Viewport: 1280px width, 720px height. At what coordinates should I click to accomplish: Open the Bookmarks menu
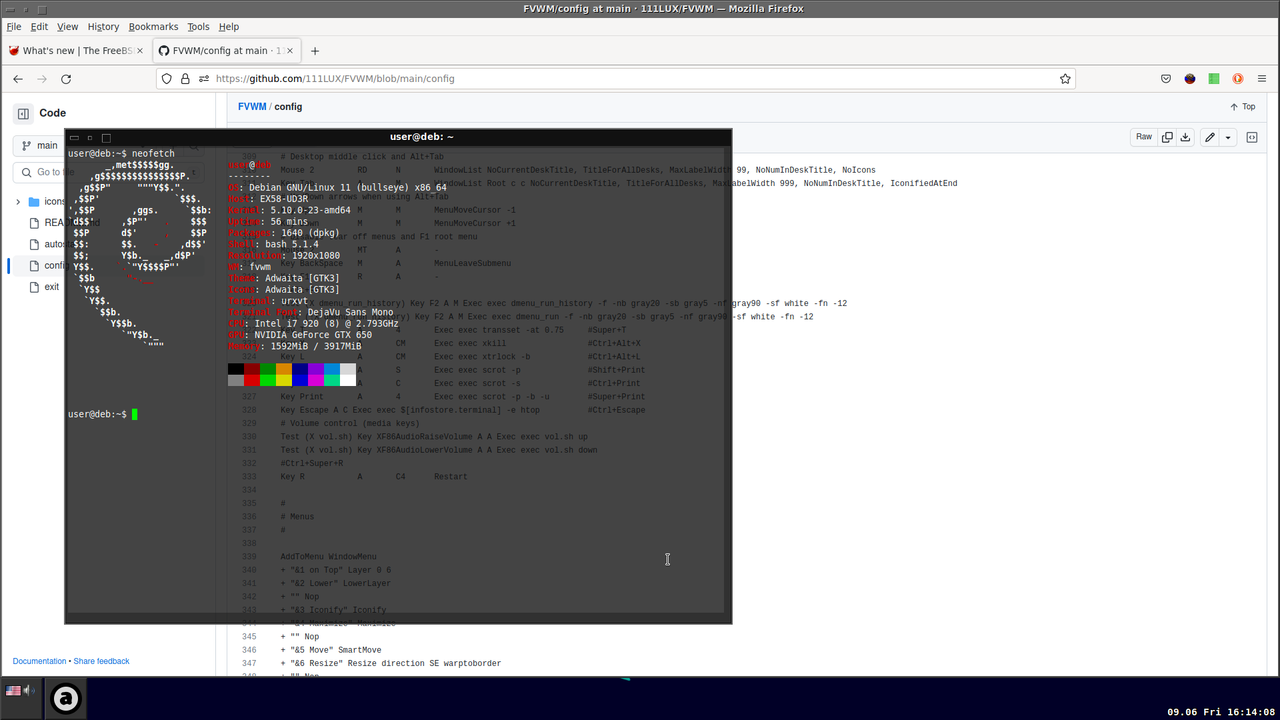[x=153, y=27]
